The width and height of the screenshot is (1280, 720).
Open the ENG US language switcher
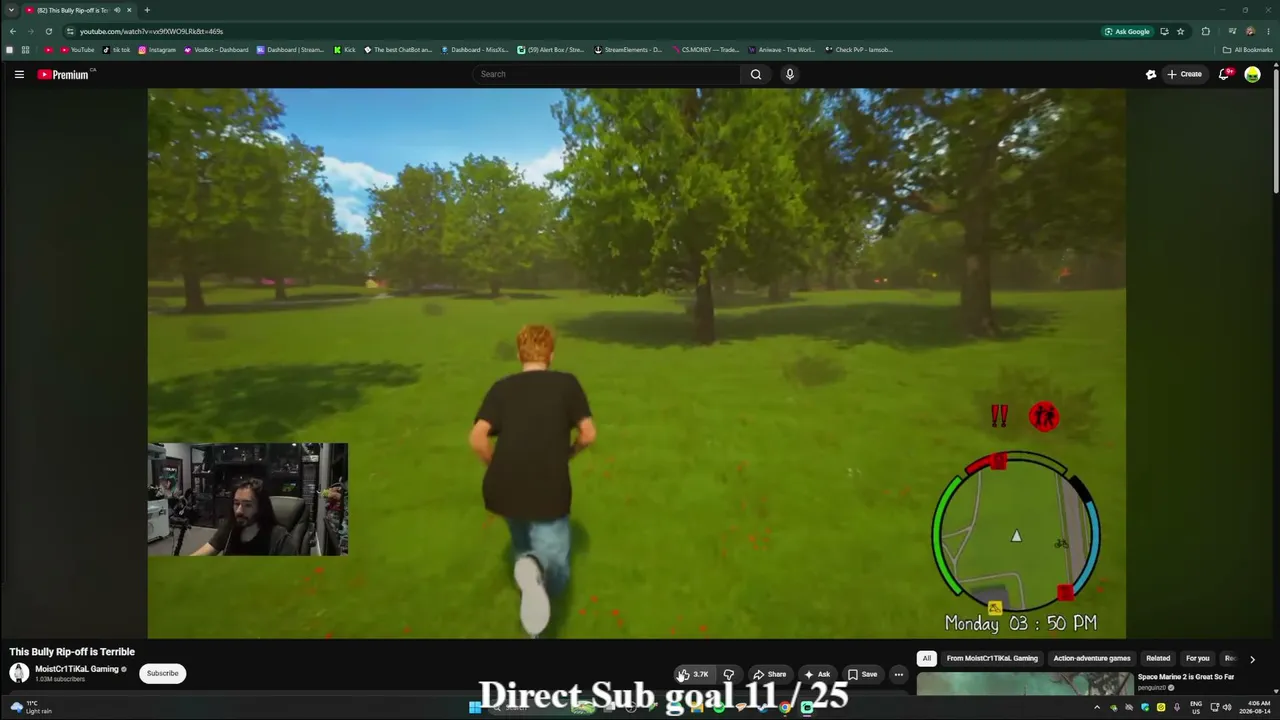click(1196, 707)
